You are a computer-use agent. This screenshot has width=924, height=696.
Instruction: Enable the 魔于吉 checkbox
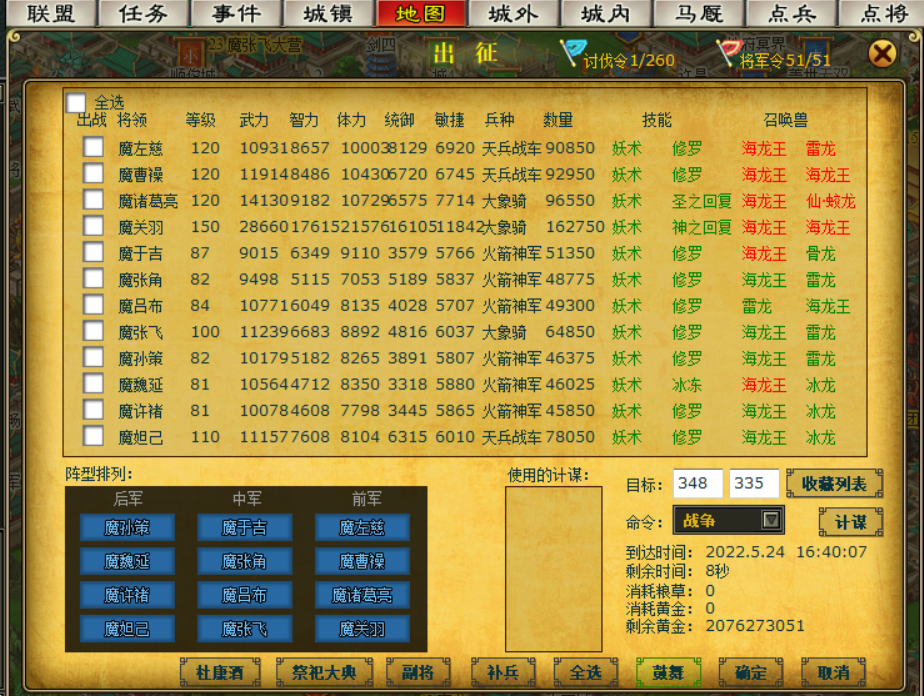[x=93, y=252]
